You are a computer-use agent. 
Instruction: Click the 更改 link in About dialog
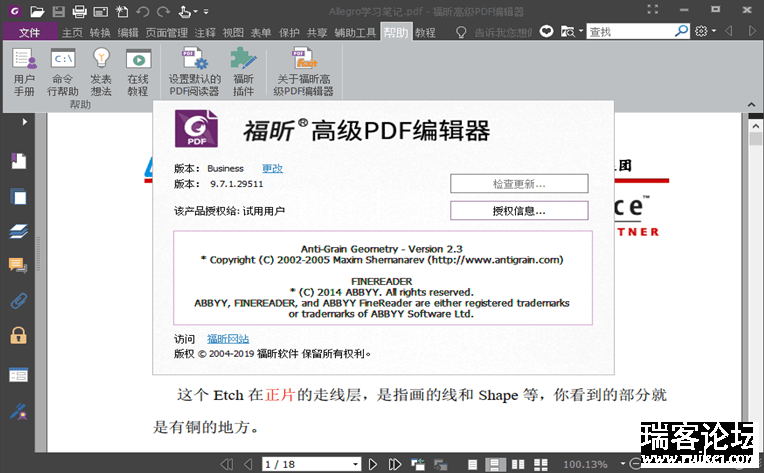[272, 169]
